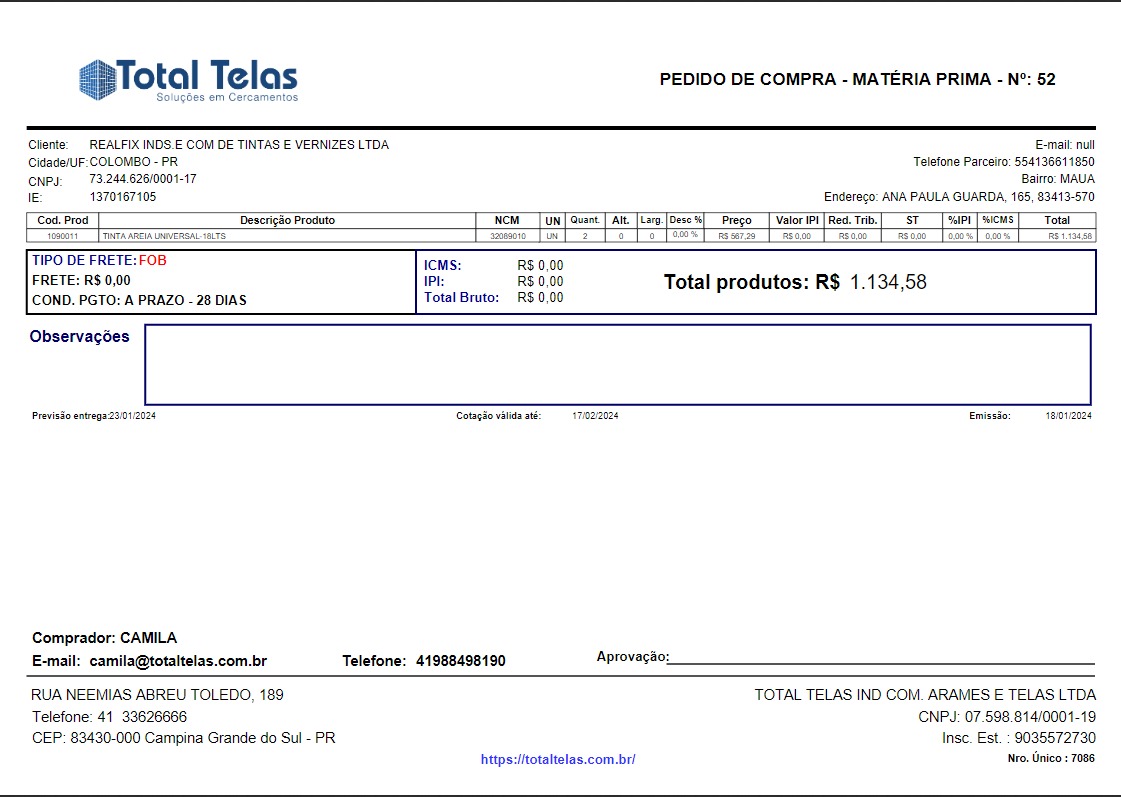Click the Total produtos value 1.134,58
Screen dimensions: 1121x797
click(888, 283)
